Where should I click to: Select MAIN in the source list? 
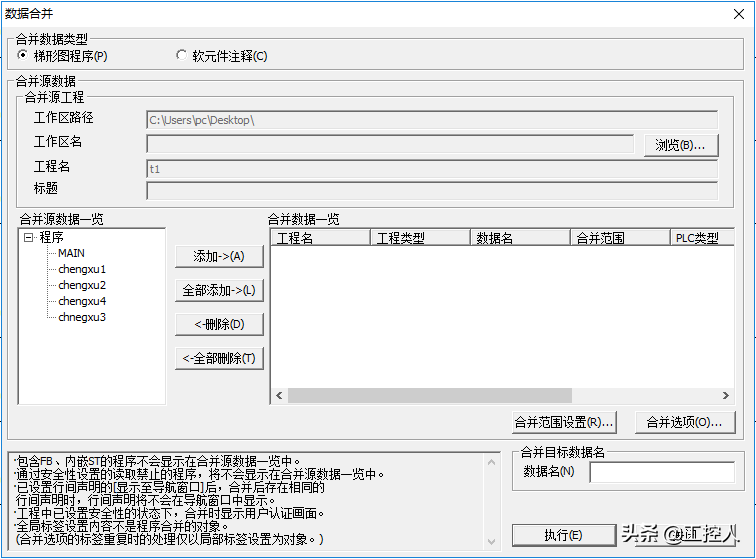[x=71, y=253]
